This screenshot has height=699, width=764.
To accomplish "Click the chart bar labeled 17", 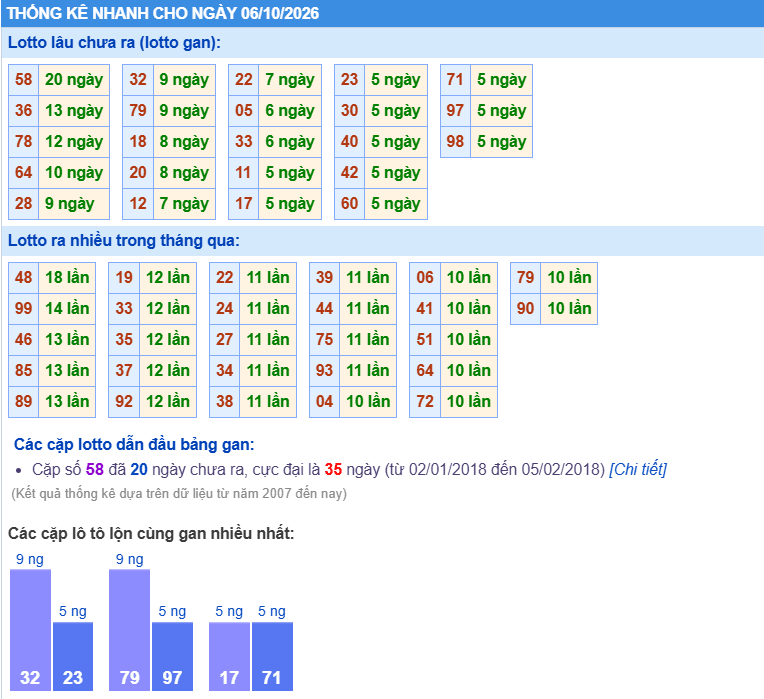I will pos(229,656).
